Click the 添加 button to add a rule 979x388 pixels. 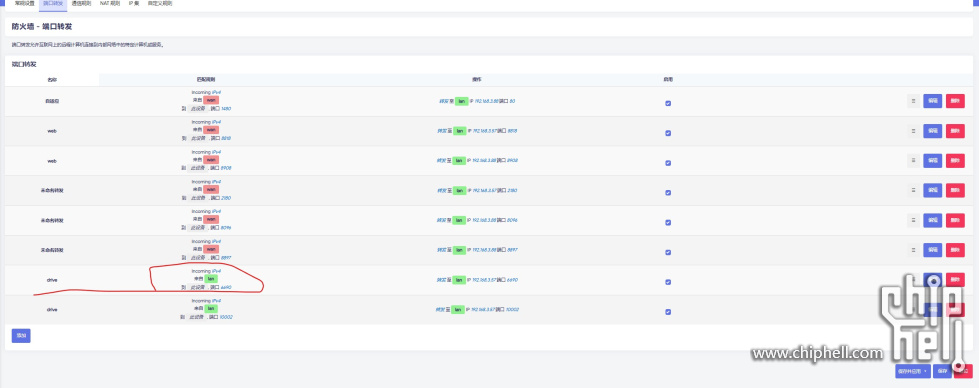tap(21, 336)
